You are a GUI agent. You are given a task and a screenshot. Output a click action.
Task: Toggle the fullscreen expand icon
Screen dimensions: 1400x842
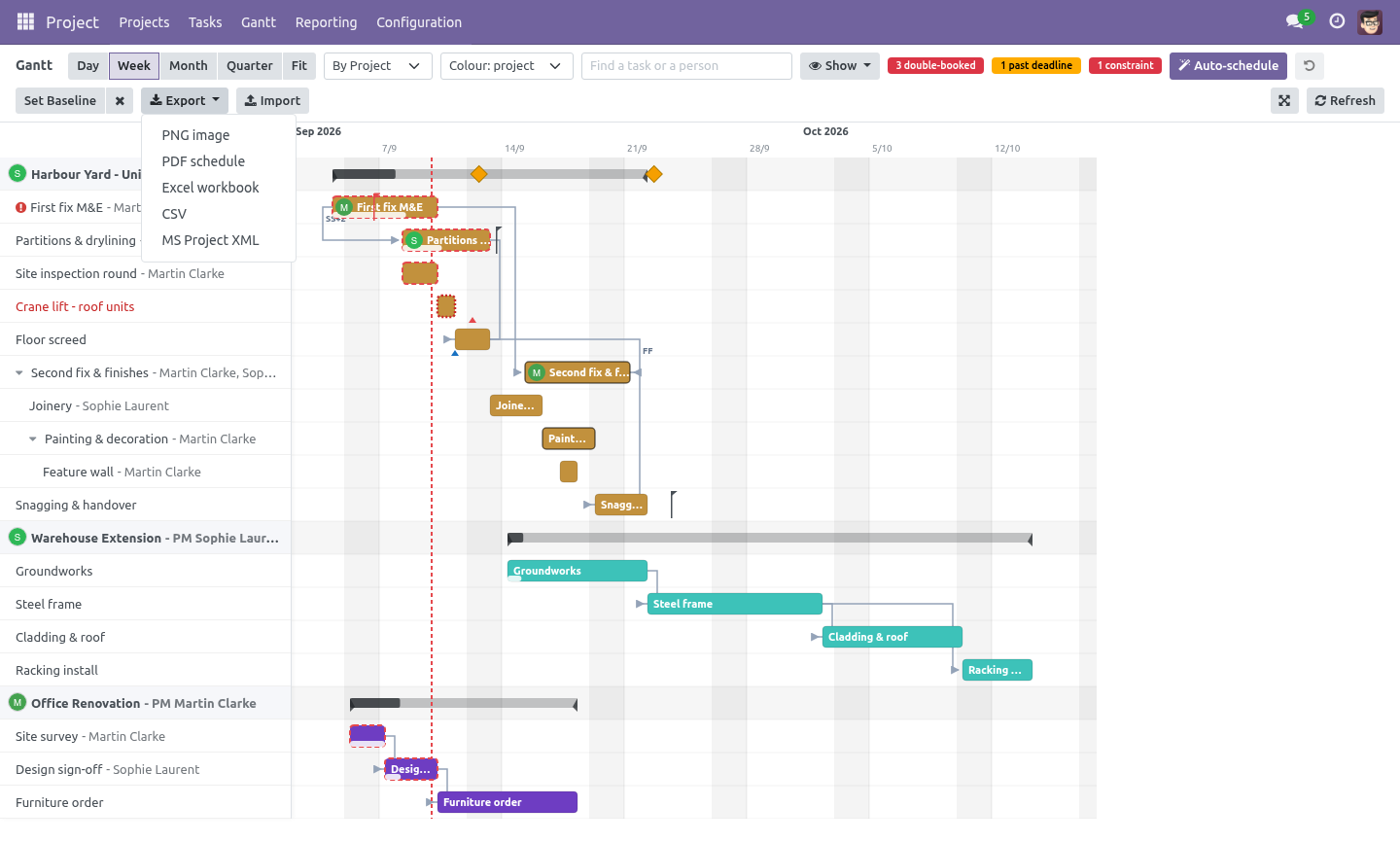coord(1284,101)
